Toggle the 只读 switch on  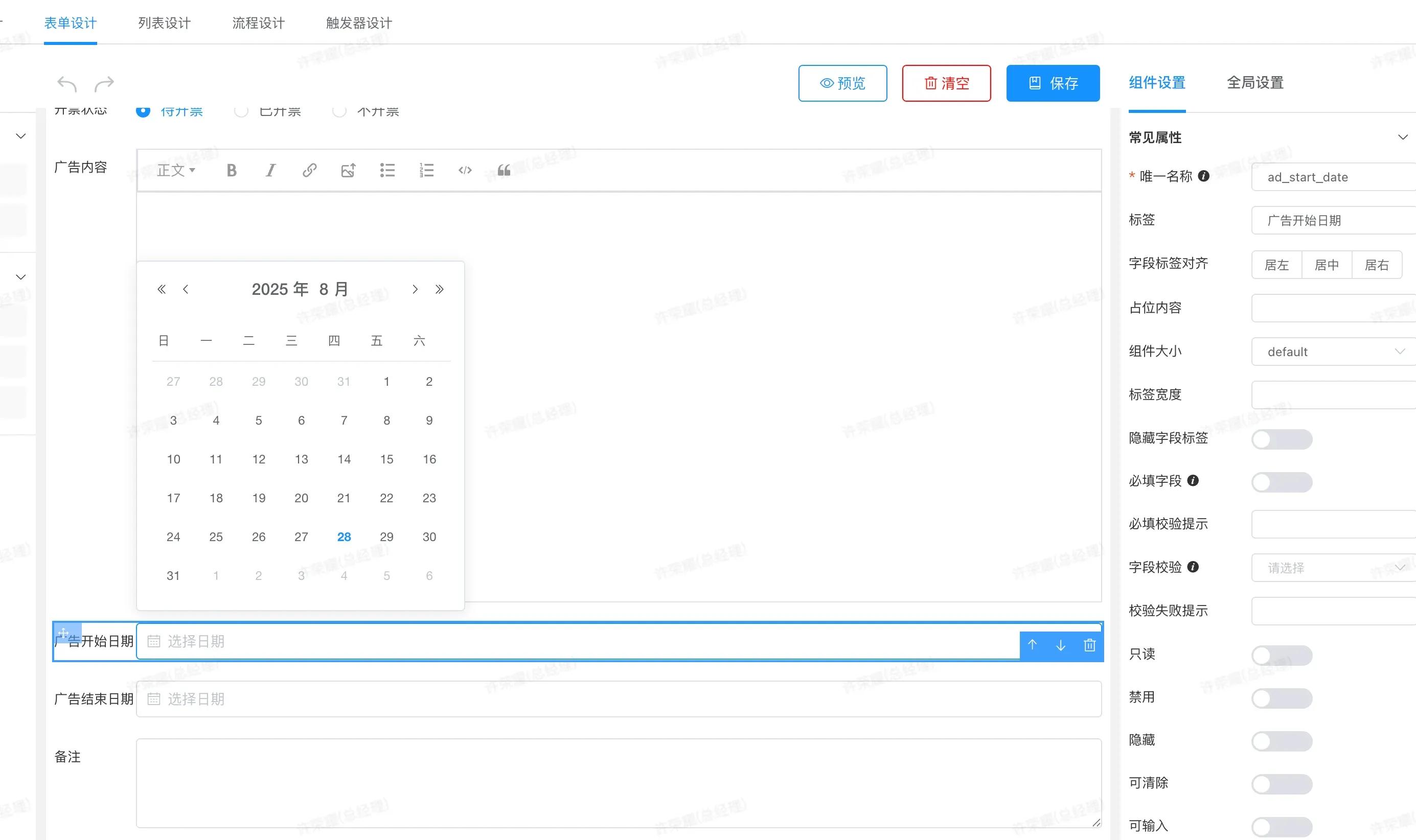pos(1281,656)
